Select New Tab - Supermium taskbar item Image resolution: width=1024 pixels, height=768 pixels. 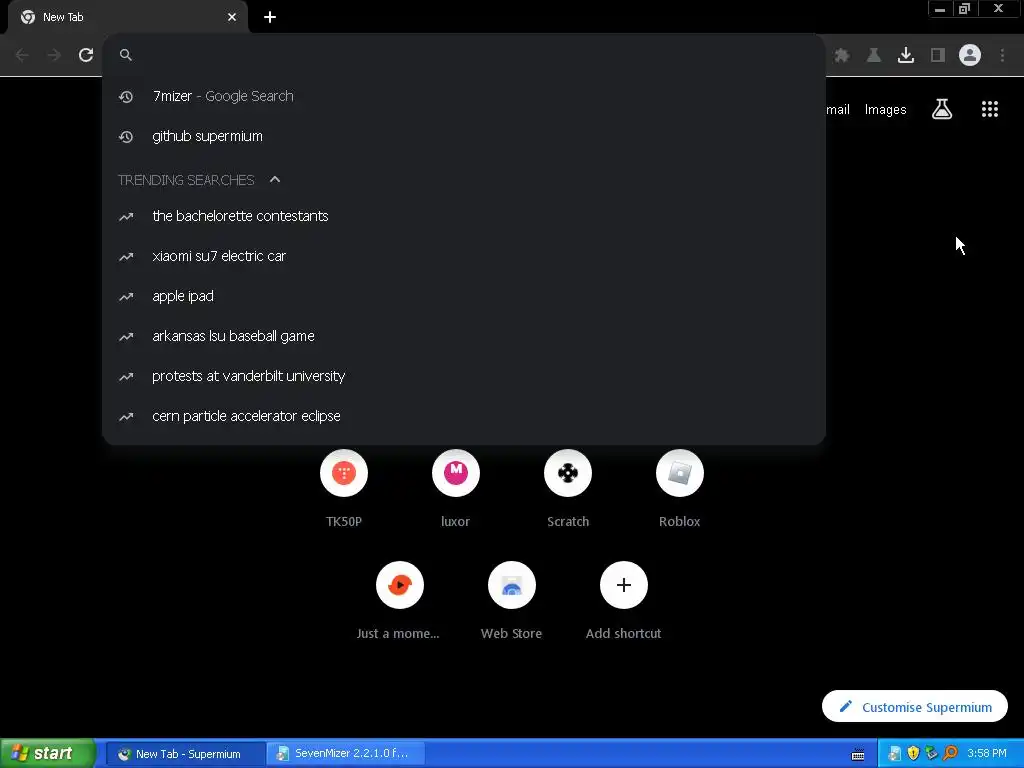pyautogui.click(x=185, y=753)
